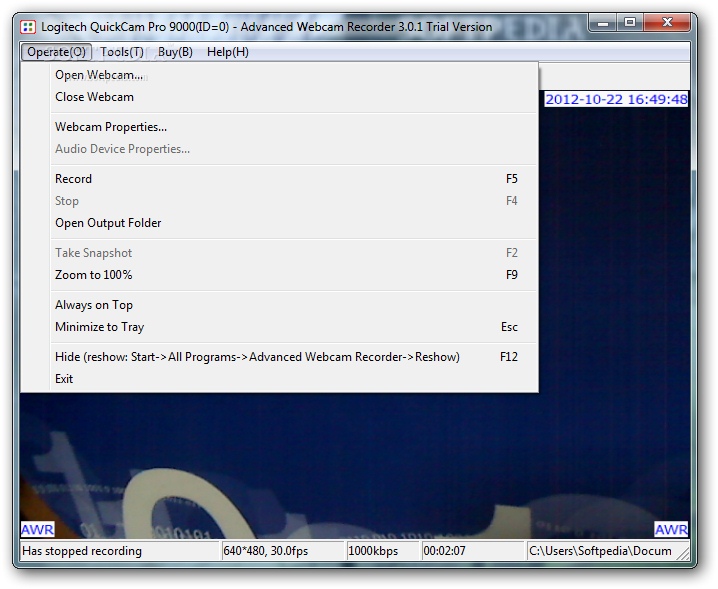Open the Operate(O) menu

click(56, 52)
